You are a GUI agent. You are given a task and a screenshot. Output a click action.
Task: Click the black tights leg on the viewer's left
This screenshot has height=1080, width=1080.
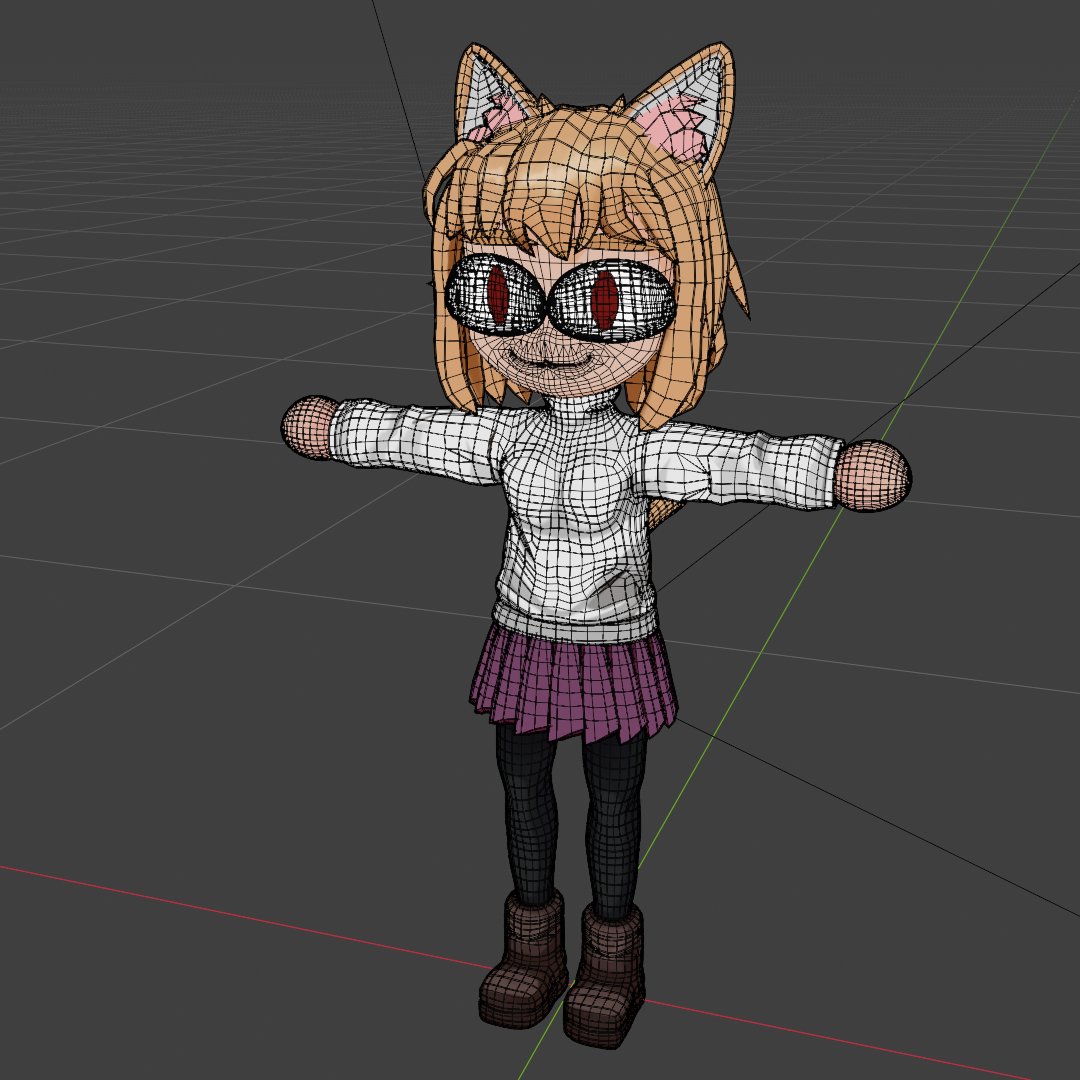529,813
